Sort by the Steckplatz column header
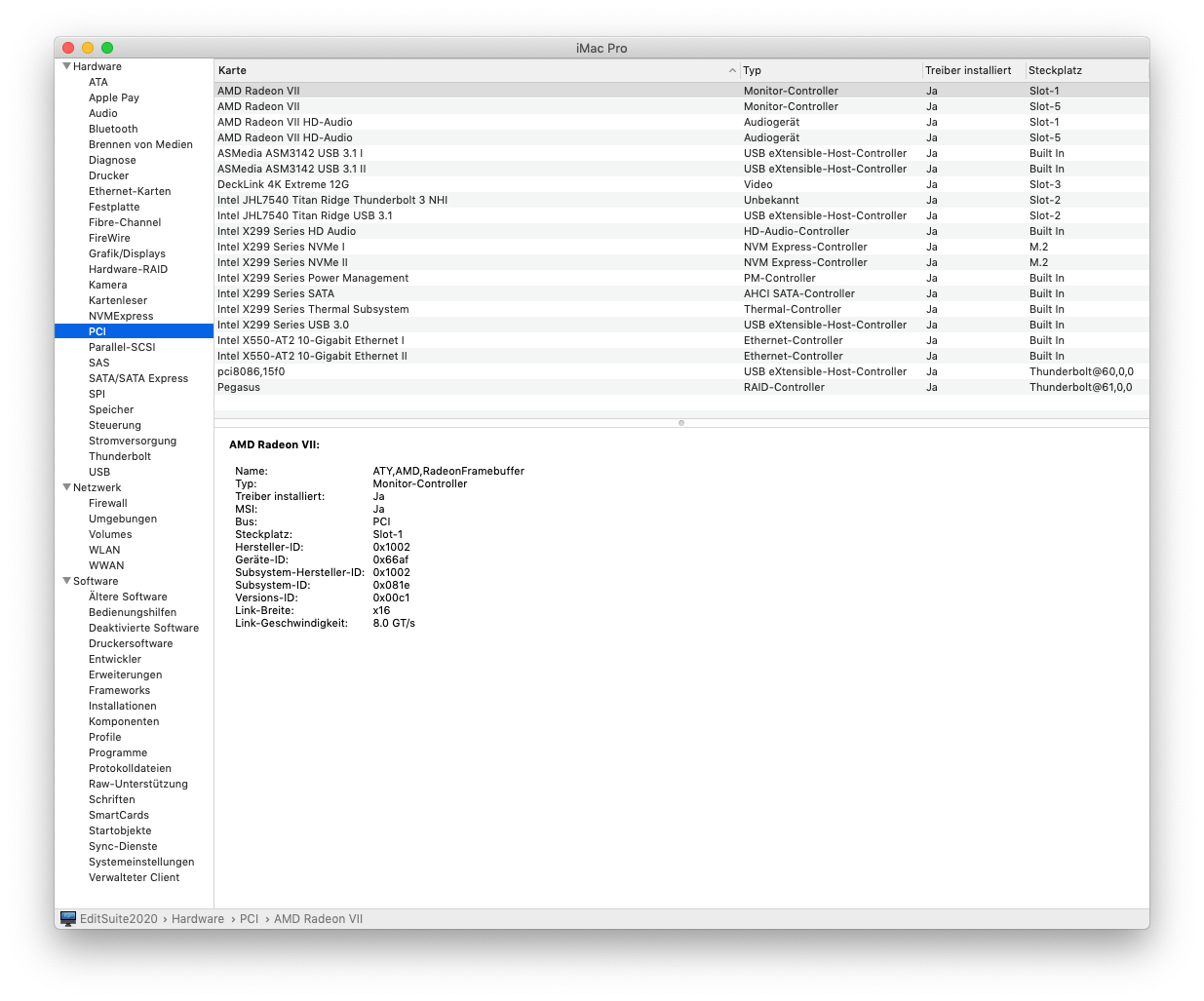The width and height of the screenshot is (1204, 1001). tap(1087, 70)
